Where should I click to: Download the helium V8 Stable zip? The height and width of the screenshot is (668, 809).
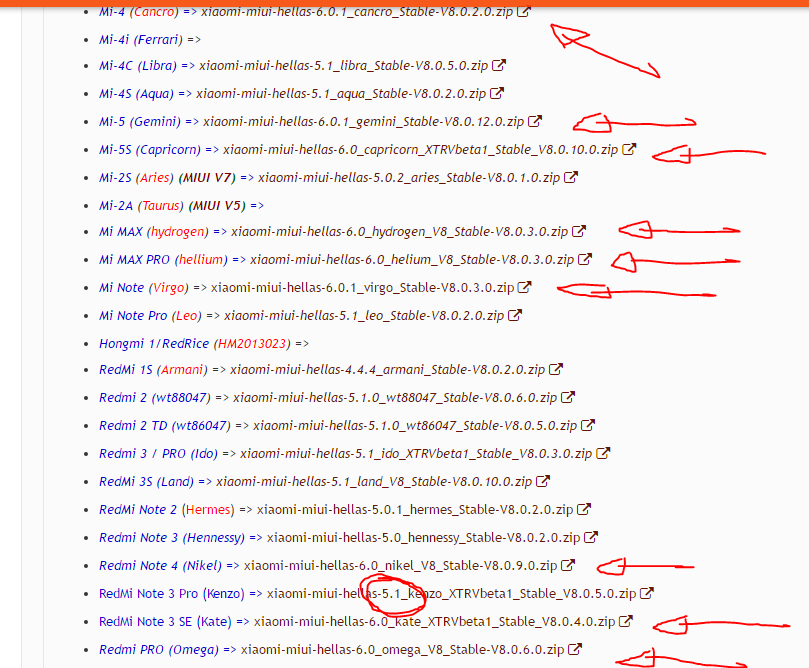point(412,259)
